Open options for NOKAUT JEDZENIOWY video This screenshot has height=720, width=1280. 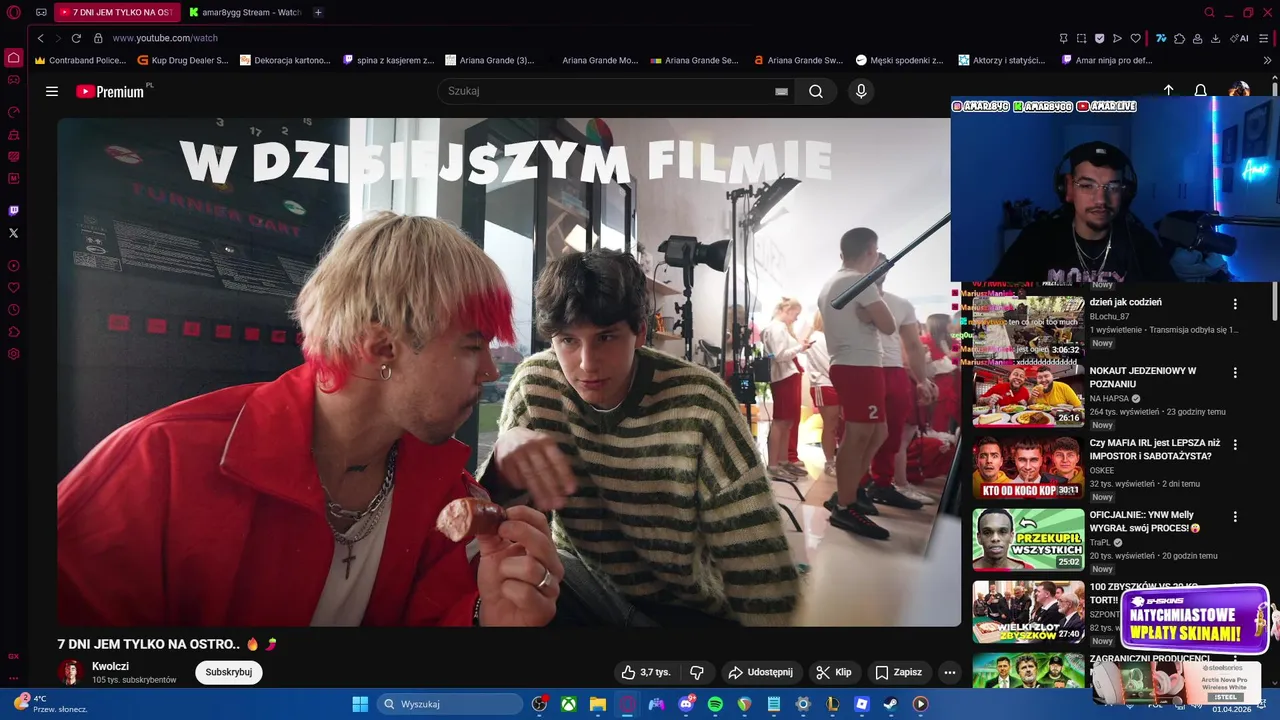pyautogui.click(x=1235, y=373)
